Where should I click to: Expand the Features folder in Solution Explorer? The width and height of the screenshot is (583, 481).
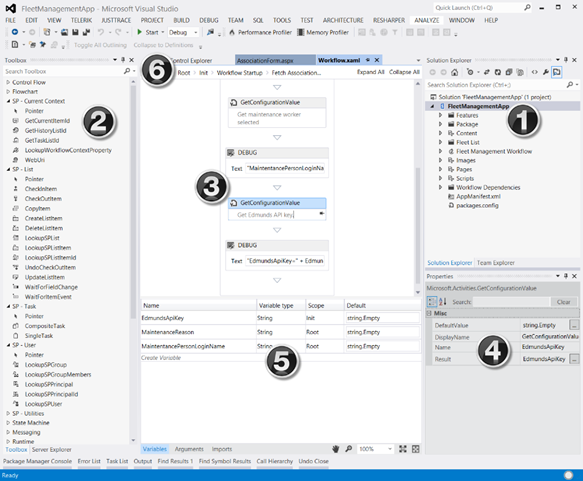pos(440,115)
